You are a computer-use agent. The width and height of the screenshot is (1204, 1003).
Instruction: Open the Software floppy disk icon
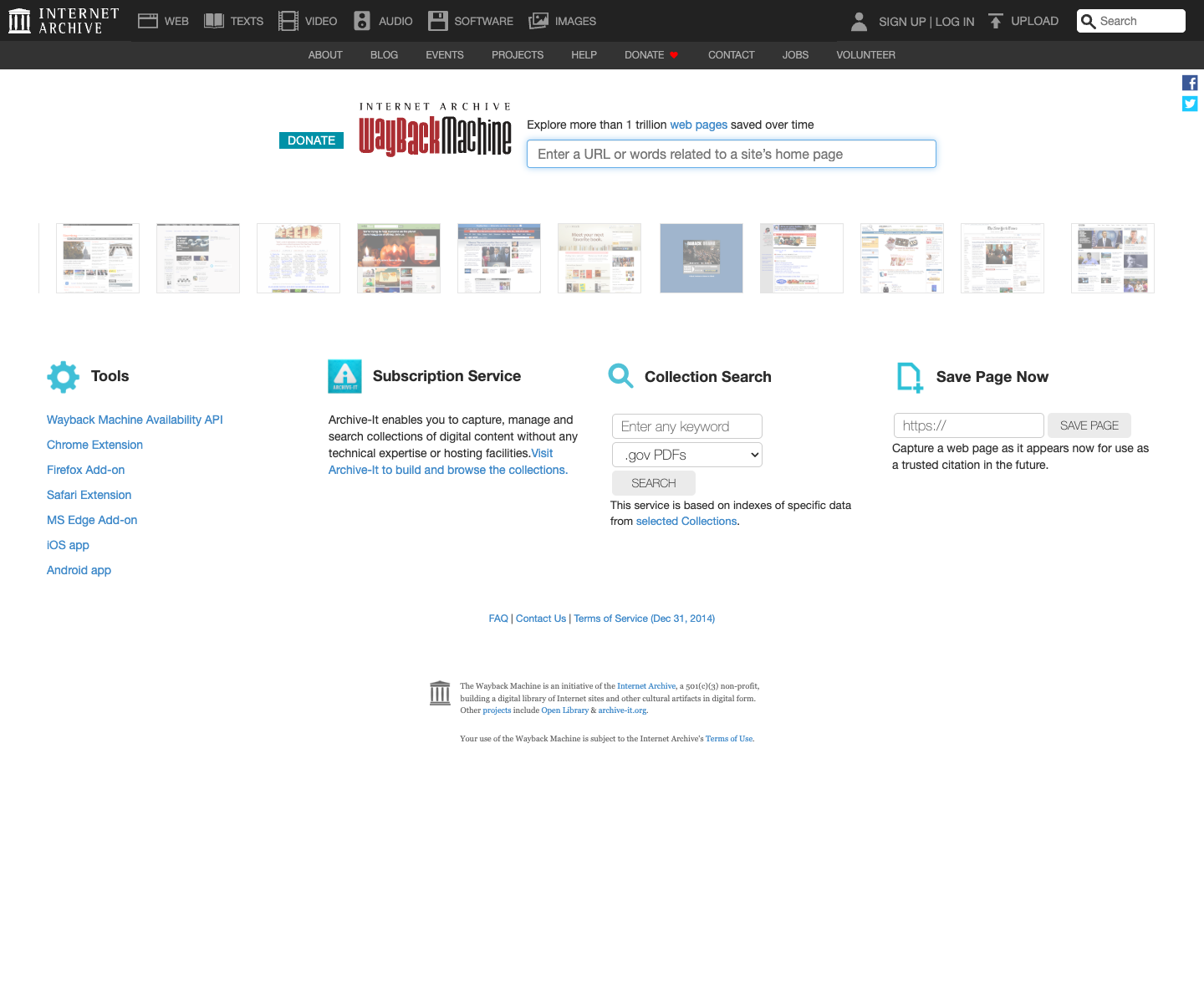[x=438, y=21]
